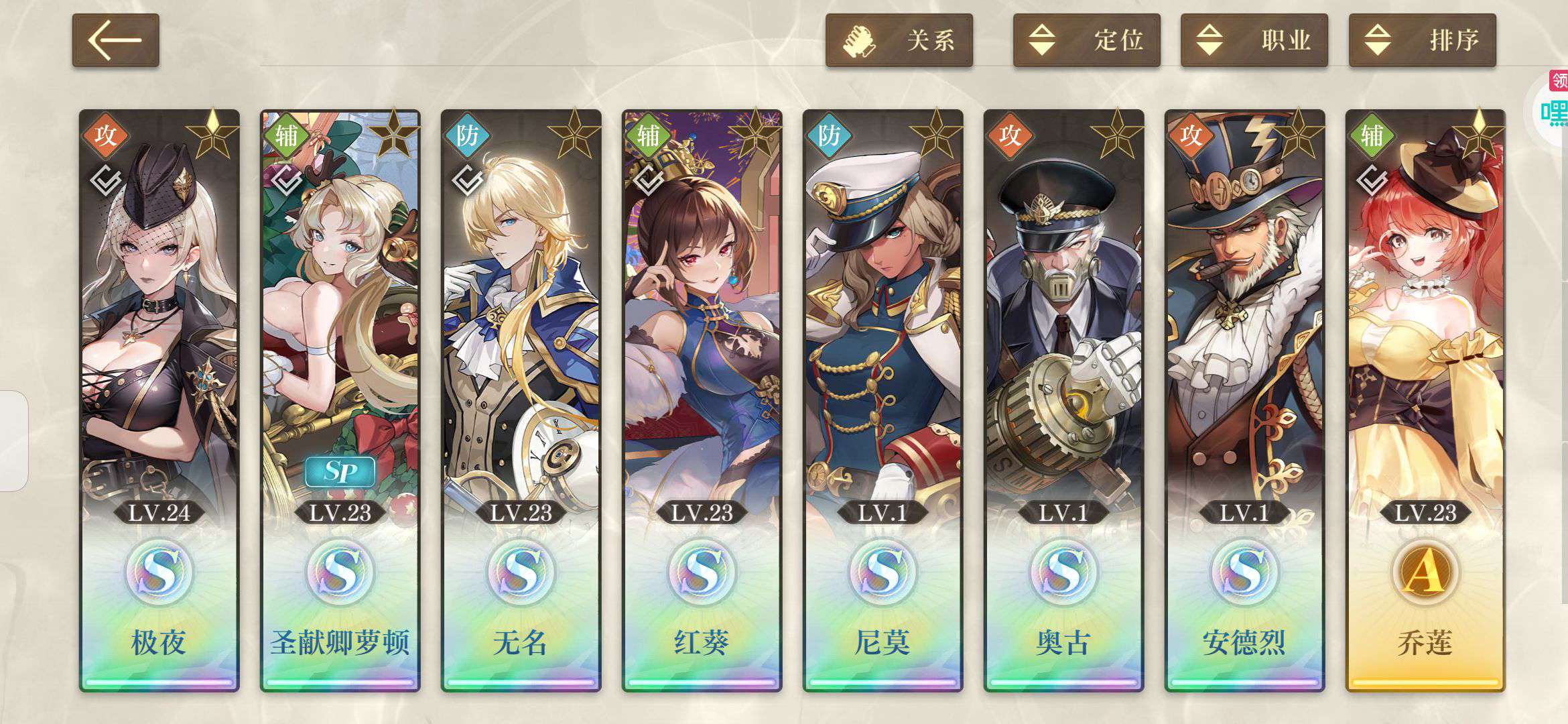Pull out the left edge side tab

[x=13, y=440]
